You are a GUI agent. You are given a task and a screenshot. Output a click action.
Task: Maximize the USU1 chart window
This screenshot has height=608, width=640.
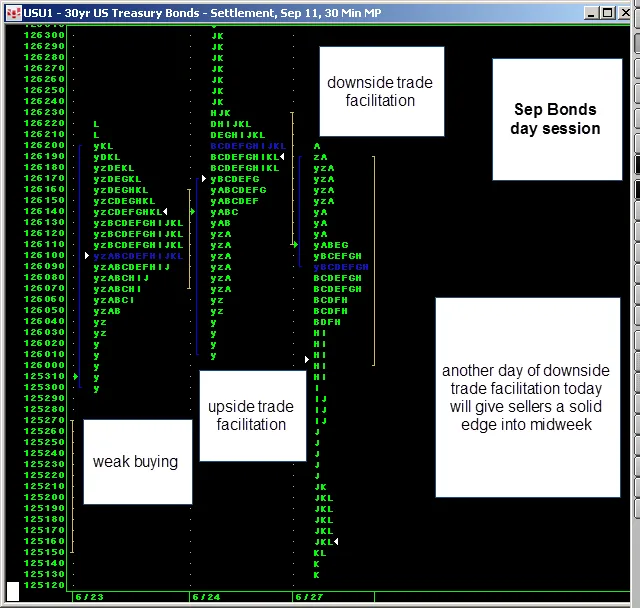click(607, 11)
